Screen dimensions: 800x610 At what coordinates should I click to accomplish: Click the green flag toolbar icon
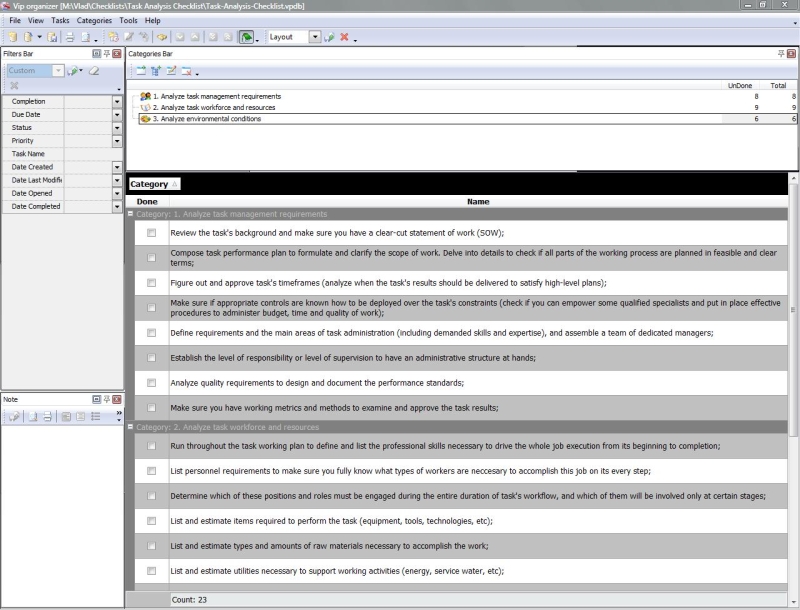(x=246, y=37)
